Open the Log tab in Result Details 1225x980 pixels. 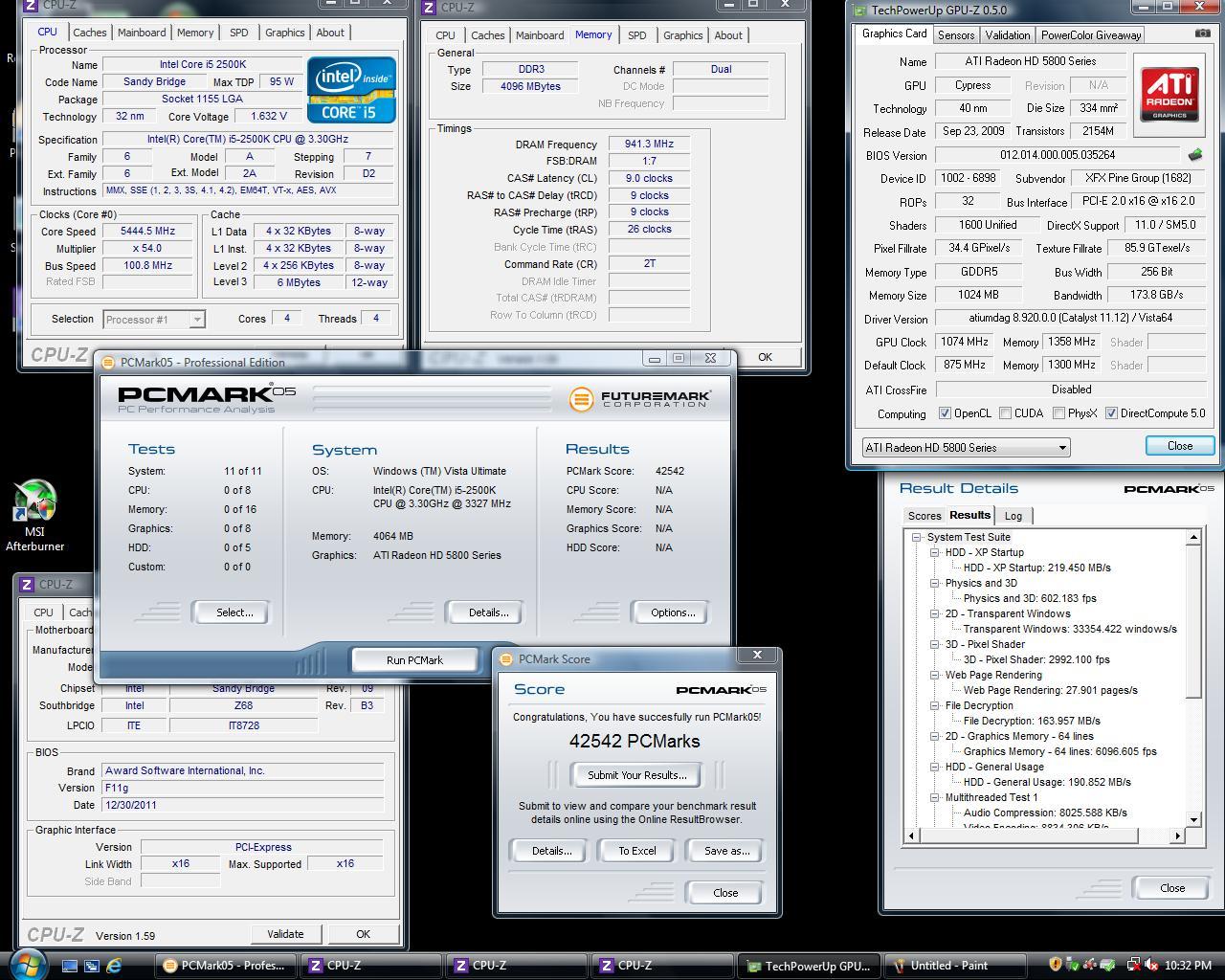point(1013,516)
